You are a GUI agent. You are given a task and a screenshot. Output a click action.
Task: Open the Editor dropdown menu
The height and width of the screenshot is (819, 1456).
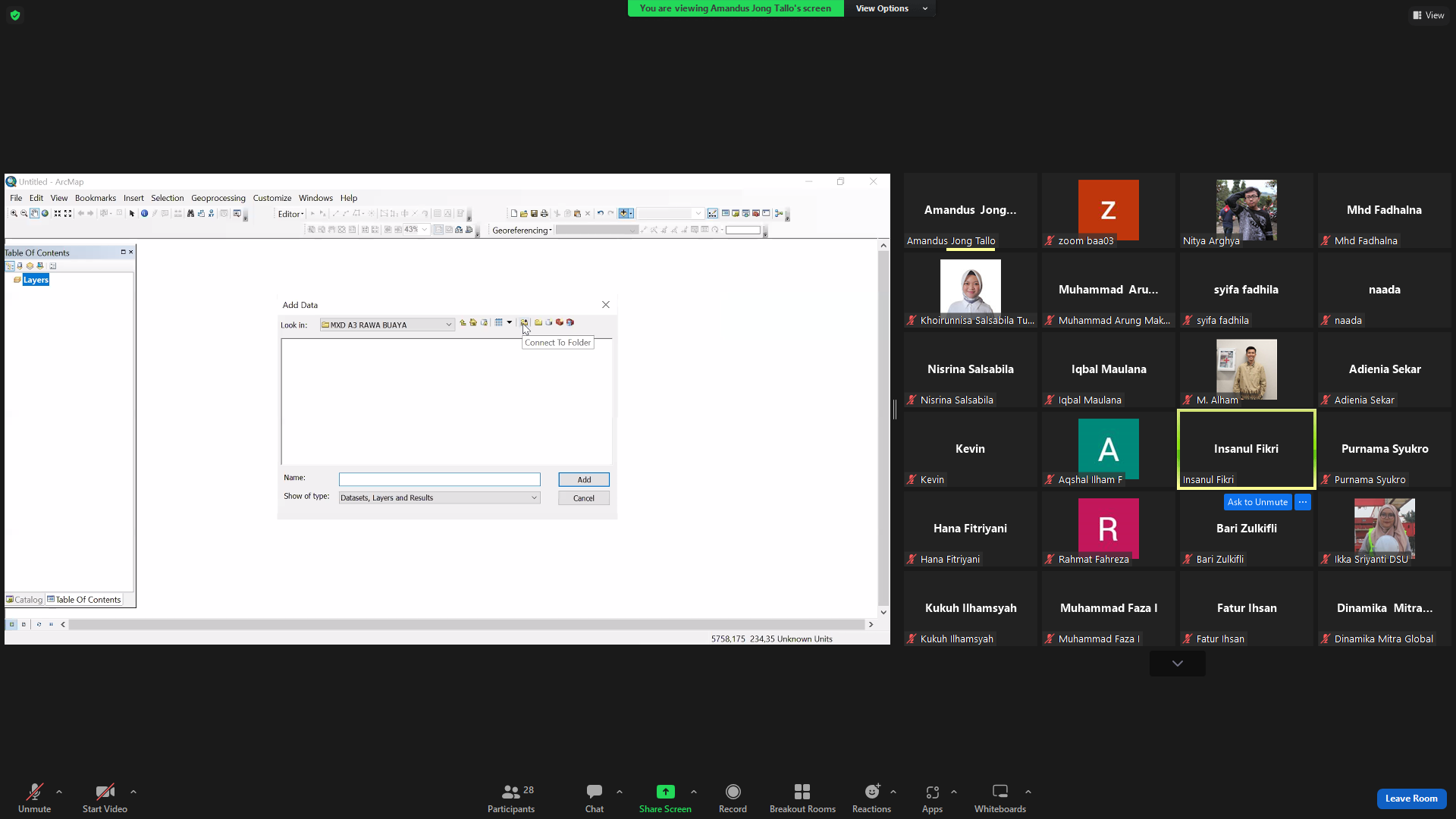click(x=290, y=214)
